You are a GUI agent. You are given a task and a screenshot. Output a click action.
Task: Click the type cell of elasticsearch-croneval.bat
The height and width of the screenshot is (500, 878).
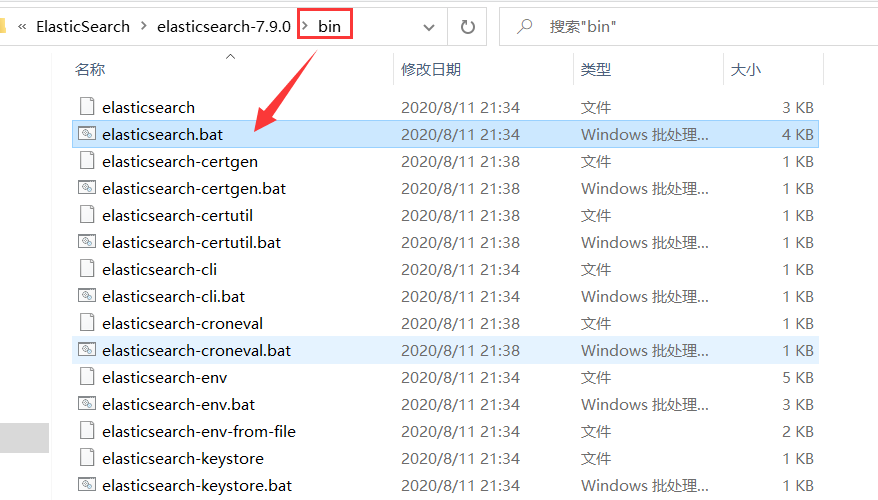[645, 351]
